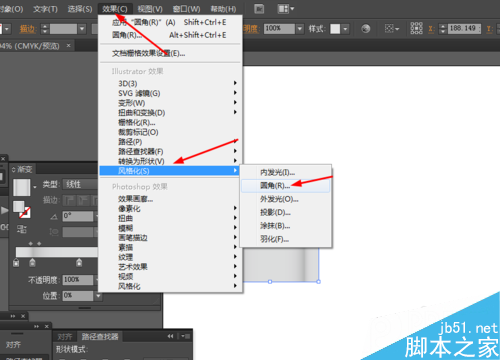The width and height of the screenshot is (500, 360).
Task: Open the 帮助(H) menu
Action: click(223, 9)
